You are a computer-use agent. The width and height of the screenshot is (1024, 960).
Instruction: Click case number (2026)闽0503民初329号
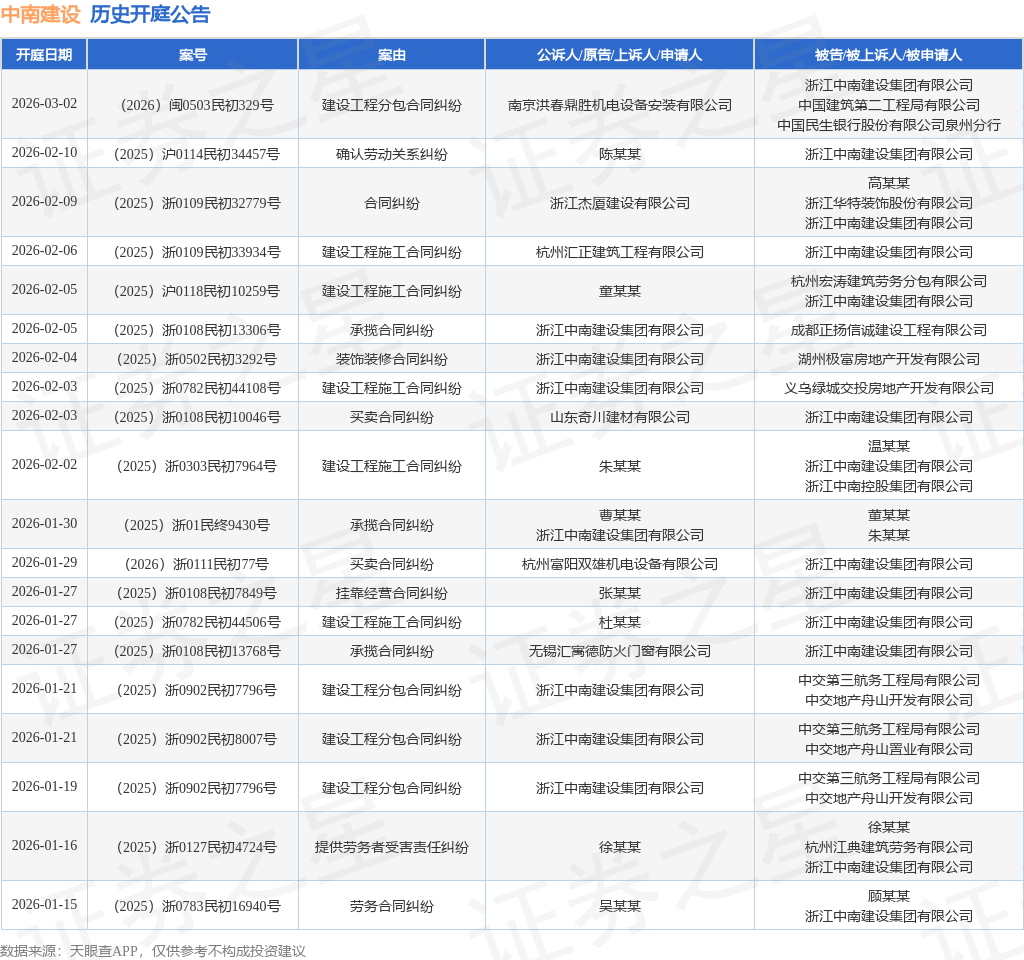[x=197, y=105]
